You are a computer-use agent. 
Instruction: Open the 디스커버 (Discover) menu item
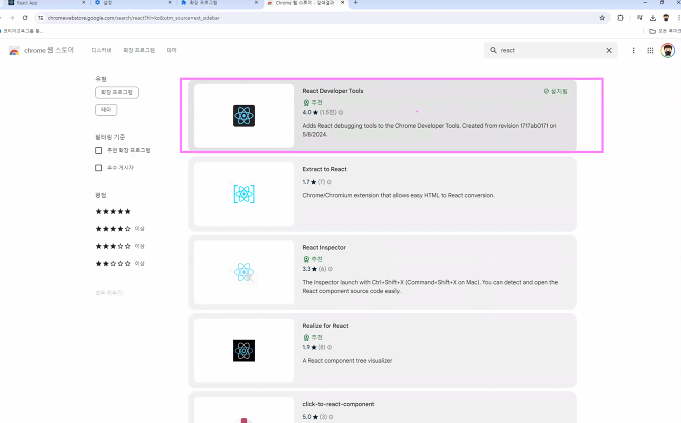(101, 50)
